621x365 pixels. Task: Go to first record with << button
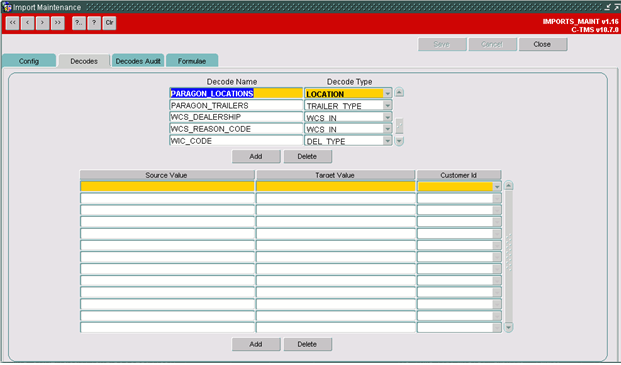(13, 23)
